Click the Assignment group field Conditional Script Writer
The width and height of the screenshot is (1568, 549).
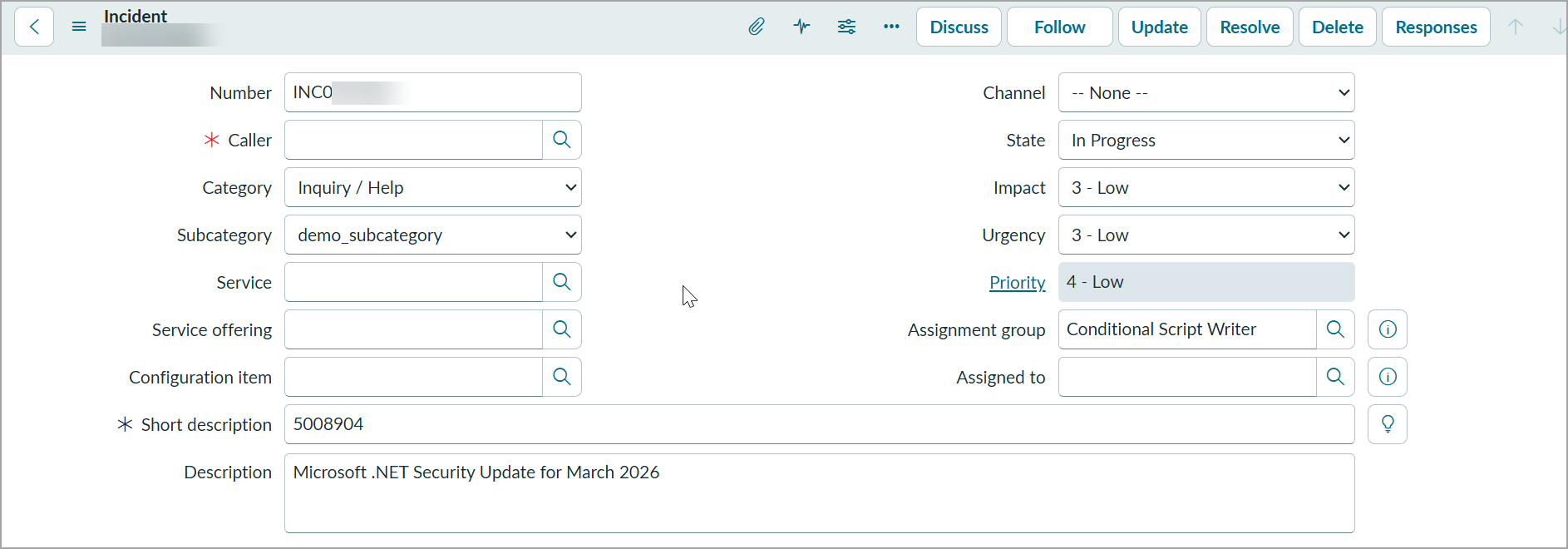click(x=1187, y=329)
